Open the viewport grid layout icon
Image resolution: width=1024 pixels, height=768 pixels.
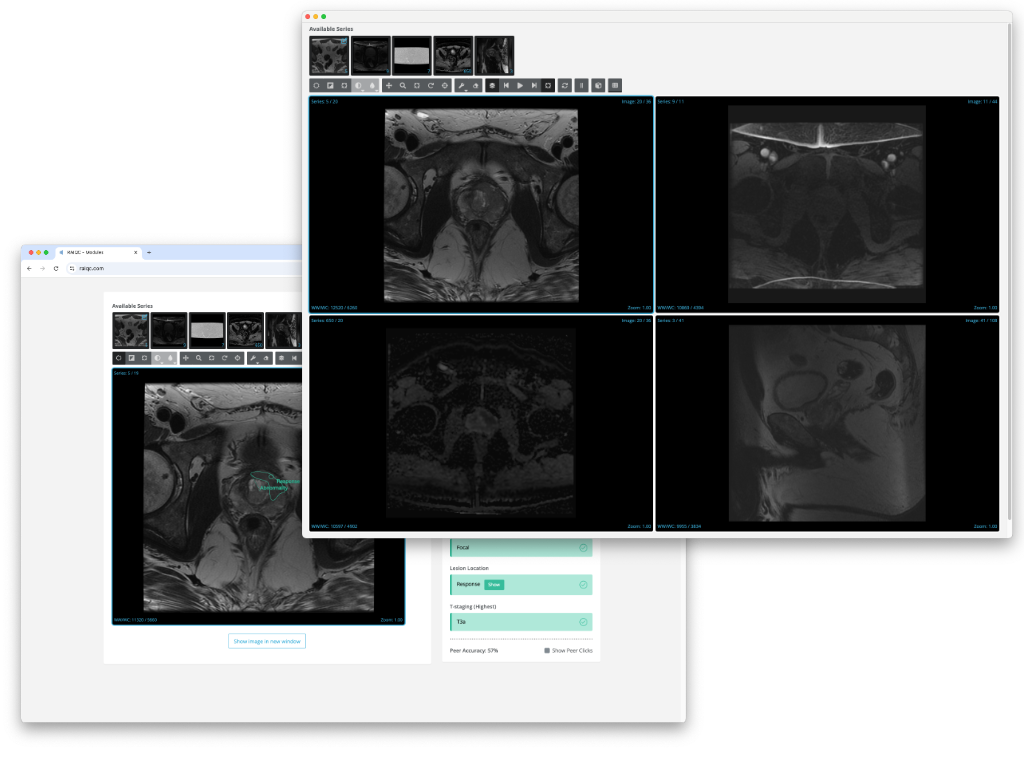pos(614,85)
